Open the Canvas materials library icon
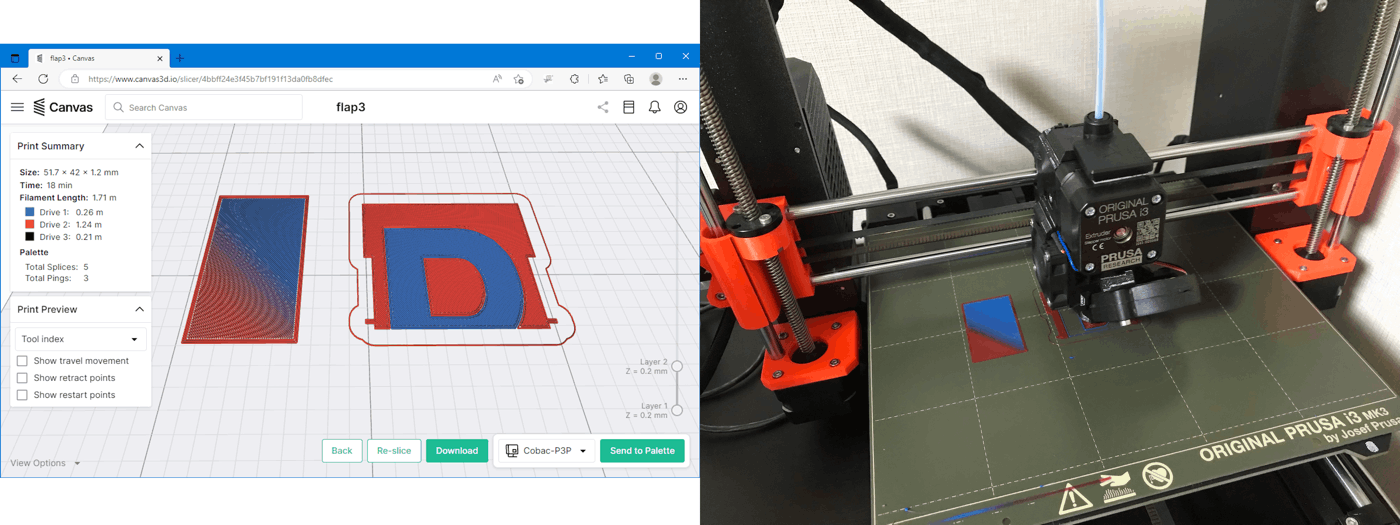1400x525 pixels. tap(629, 107)
